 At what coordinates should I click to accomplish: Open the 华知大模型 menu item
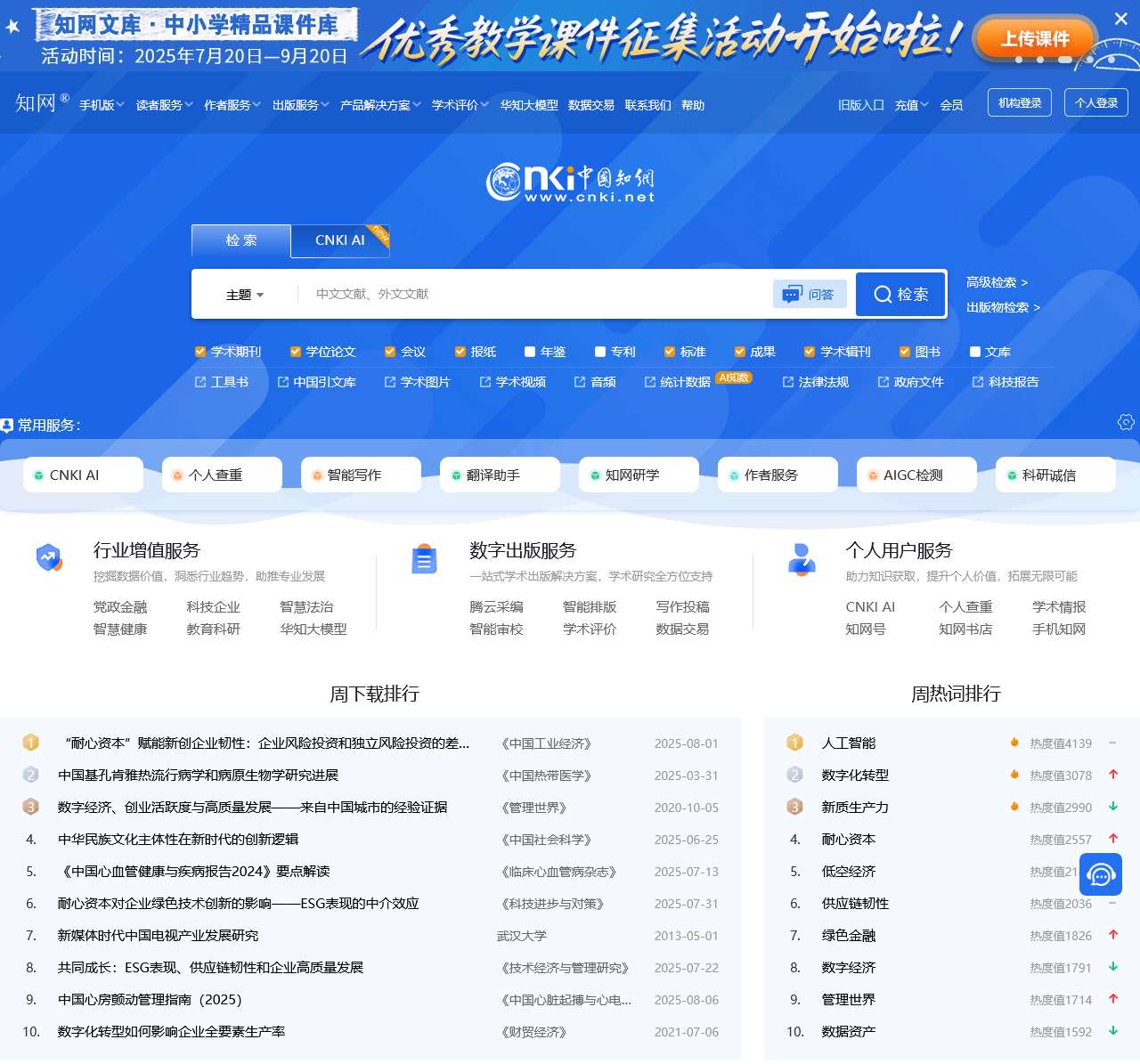click(x=529, y=104)
